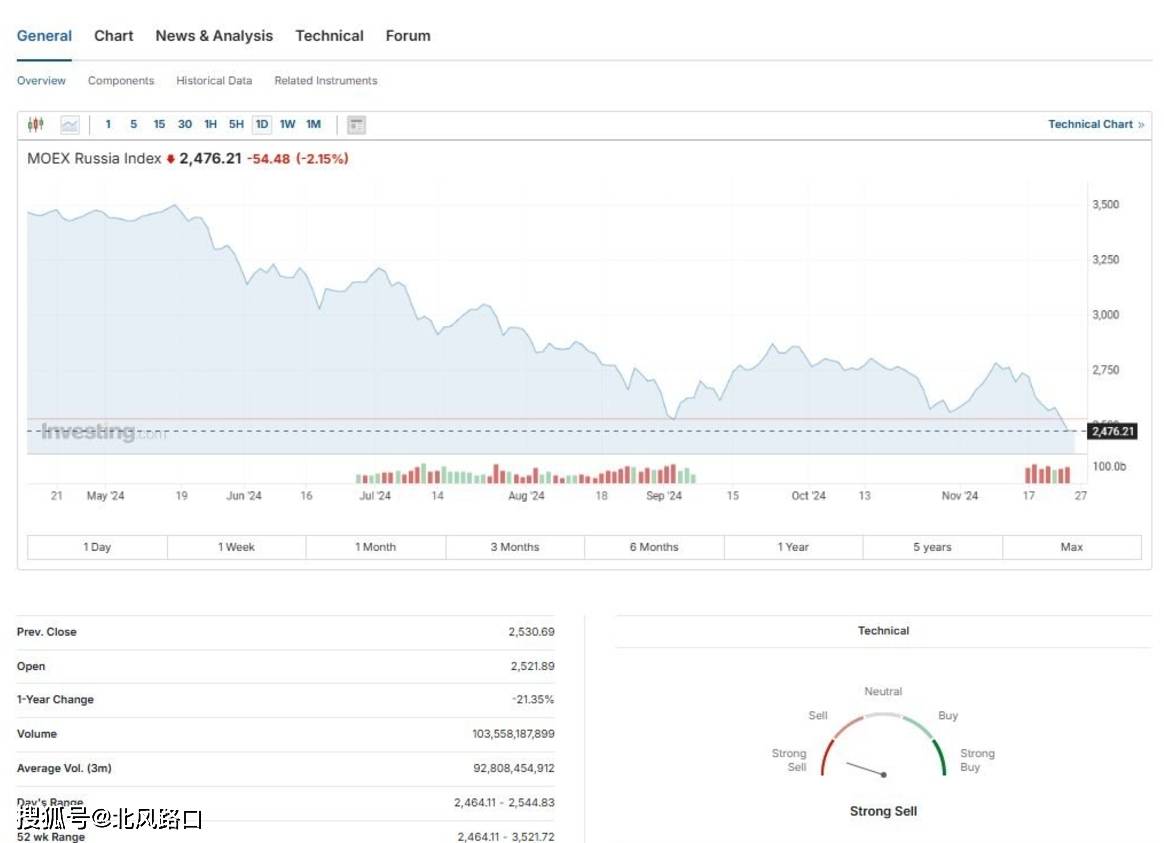Image resolution: width=1164 pixels, height=843 pixels.
Task: Set chart range to Max
Action: point(1071,547)
